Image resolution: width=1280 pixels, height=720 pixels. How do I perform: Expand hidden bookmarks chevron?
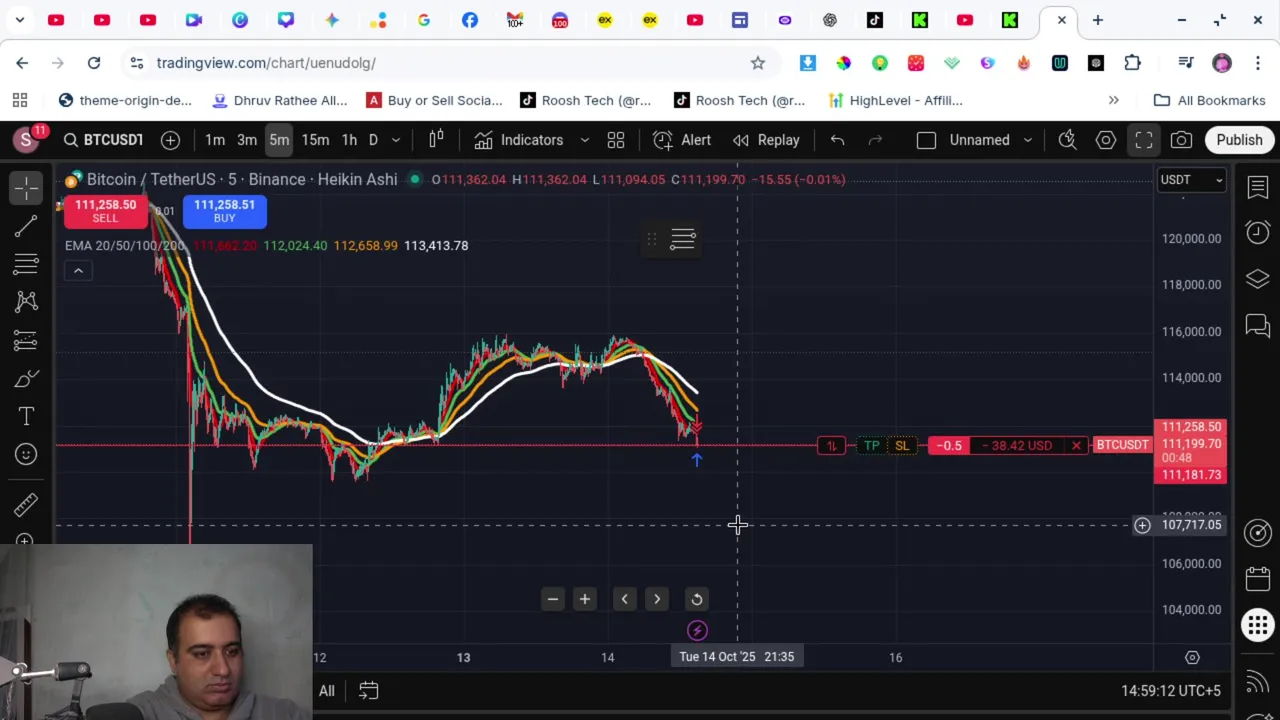click(1113, 100)
